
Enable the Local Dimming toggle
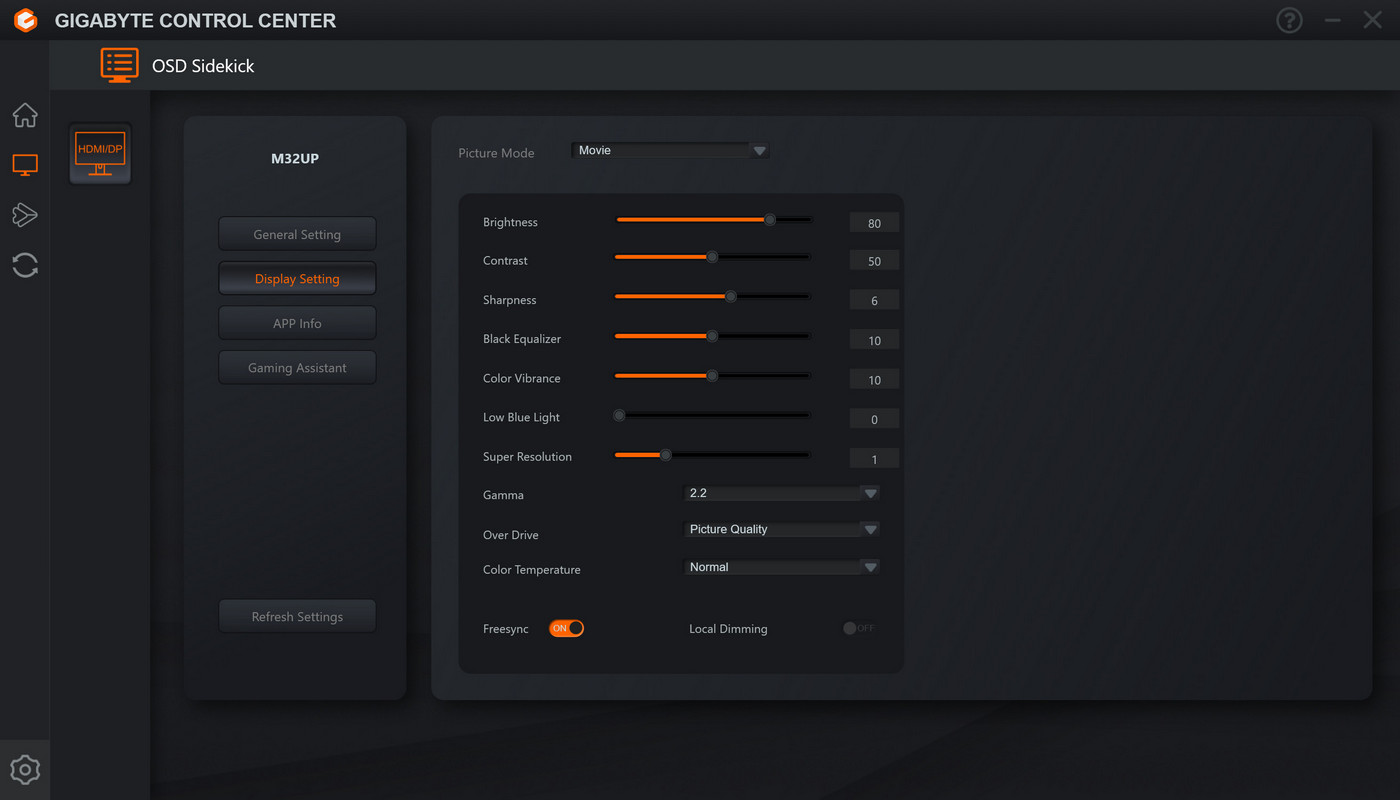coord(857,628)
